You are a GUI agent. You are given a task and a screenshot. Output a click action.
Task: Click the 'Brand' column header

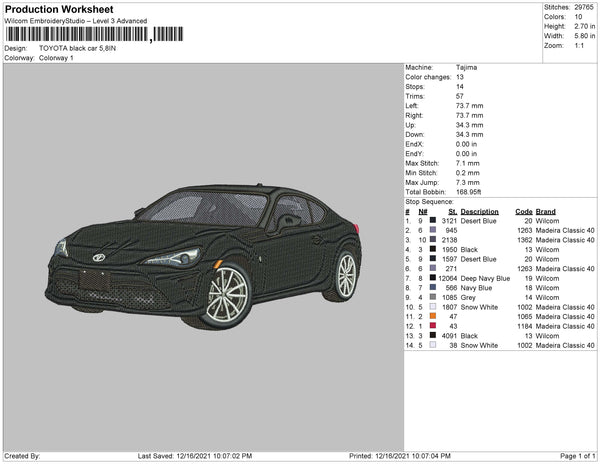click(546, 212)
